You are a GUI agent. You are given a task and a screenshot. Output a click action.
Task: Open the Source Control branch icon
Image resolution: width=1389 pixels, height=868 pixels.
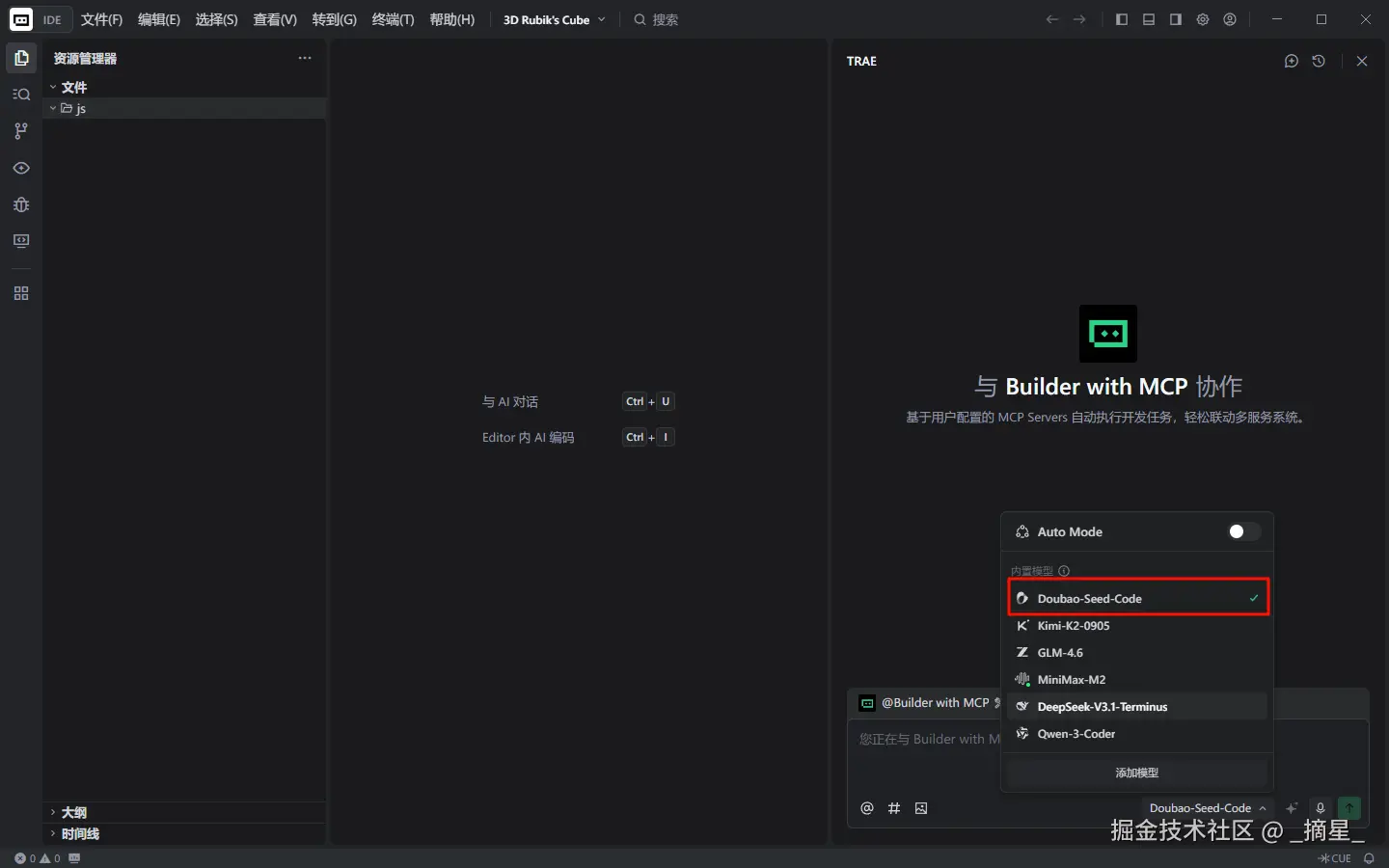[x=21, y=131]
